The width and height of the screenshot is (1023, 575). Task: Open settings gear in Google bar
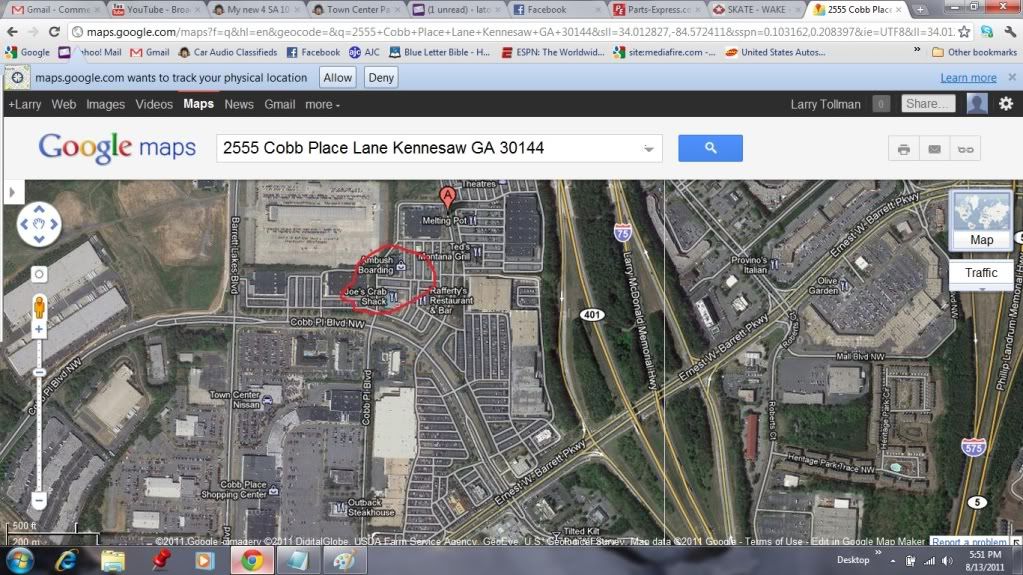[1006, 104]
